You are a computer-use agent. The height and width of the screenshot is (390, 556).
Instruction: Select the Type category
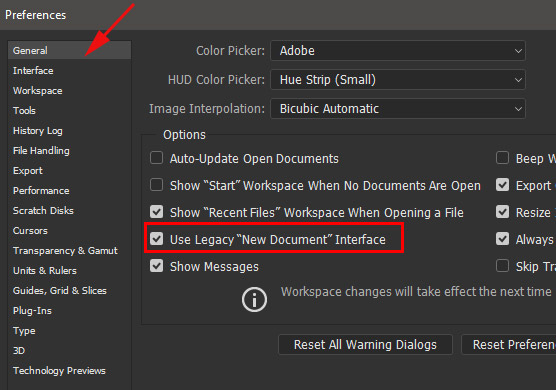(x=24, y=331)
